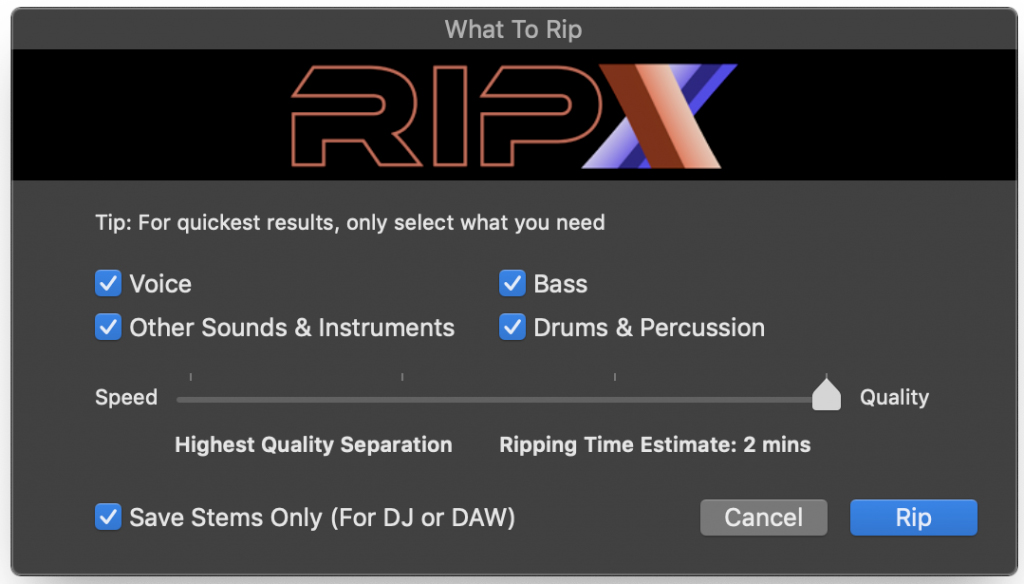Toggle Other Sounds & Instruments checkbox

tap(108, 327)
